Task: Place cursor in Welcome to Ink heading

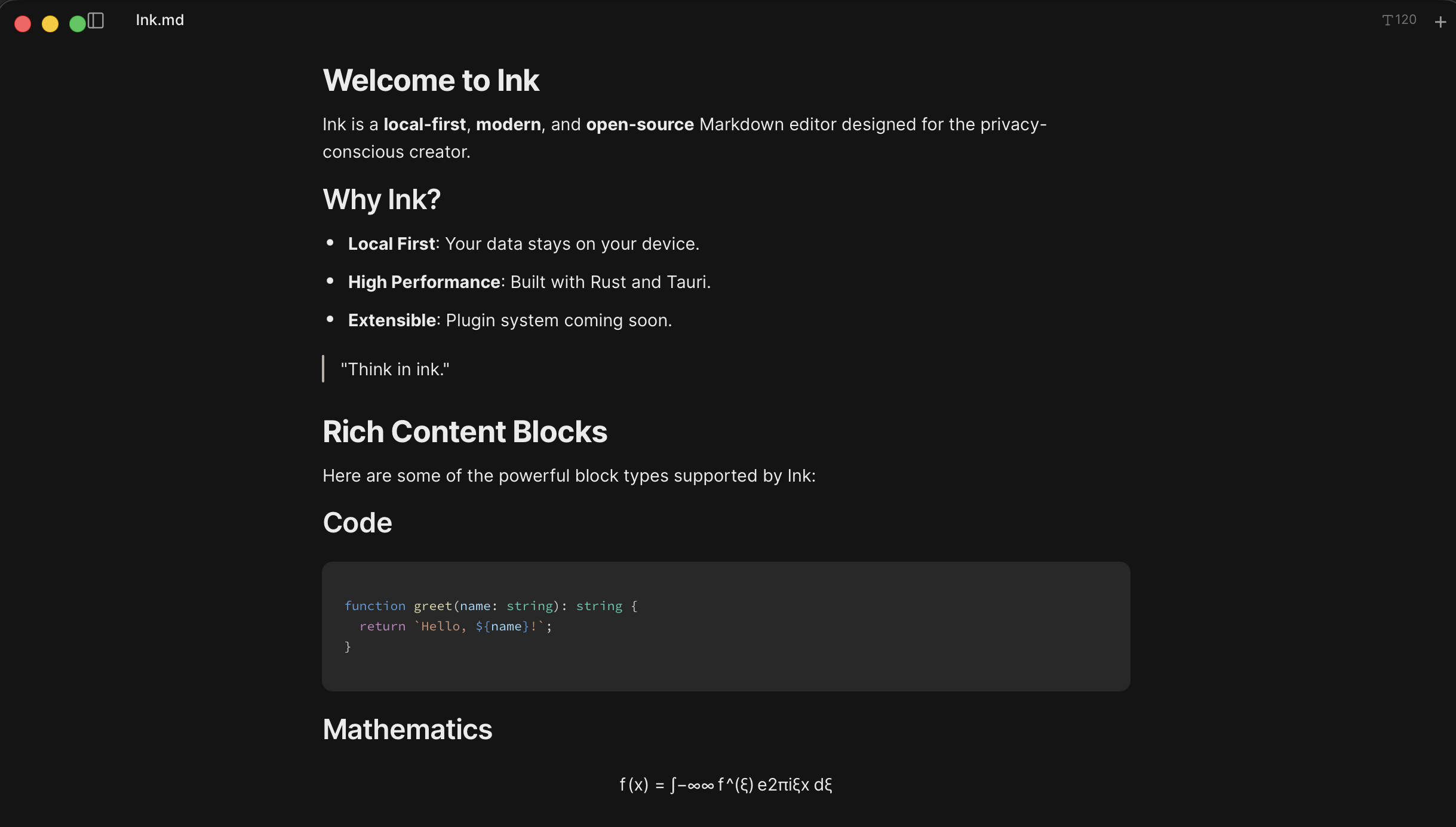Action: [x=431, y=81]
